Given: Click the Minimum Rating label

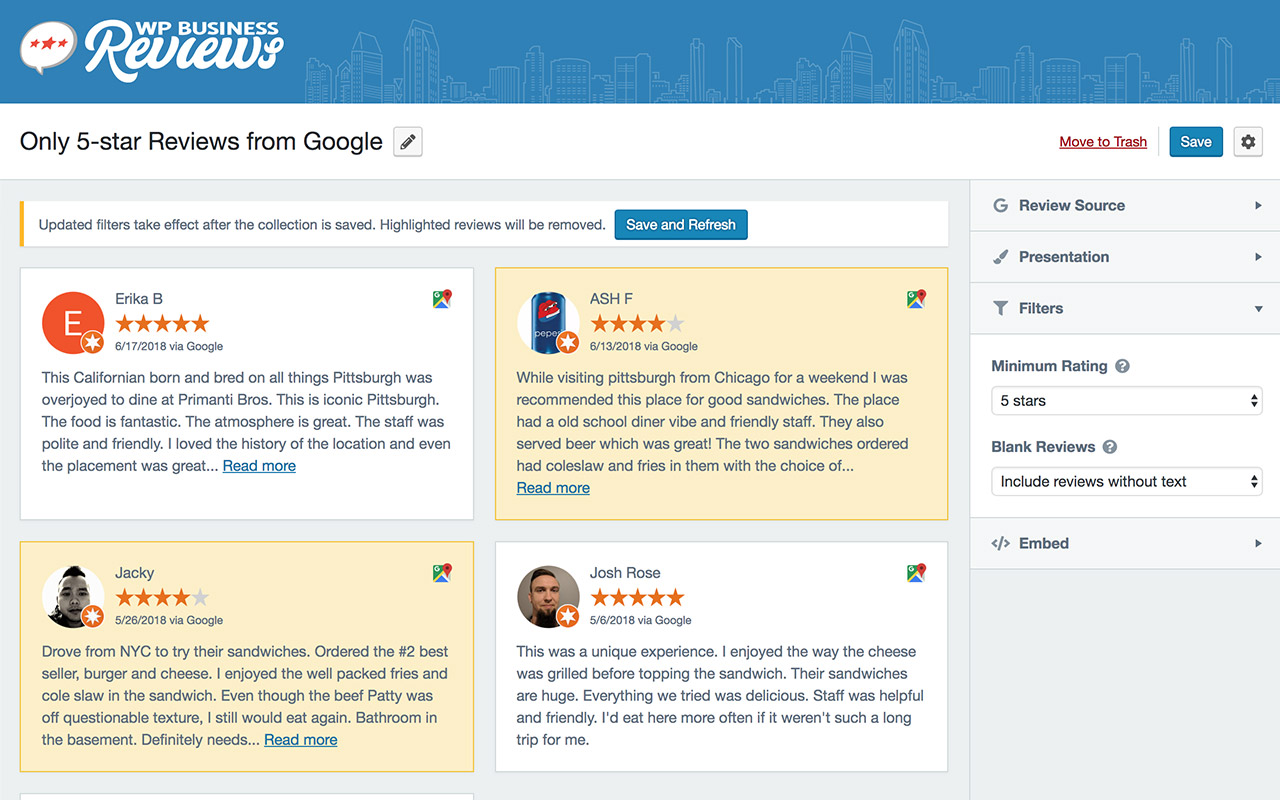Looking at the screenshot, I should (1049, 366).
